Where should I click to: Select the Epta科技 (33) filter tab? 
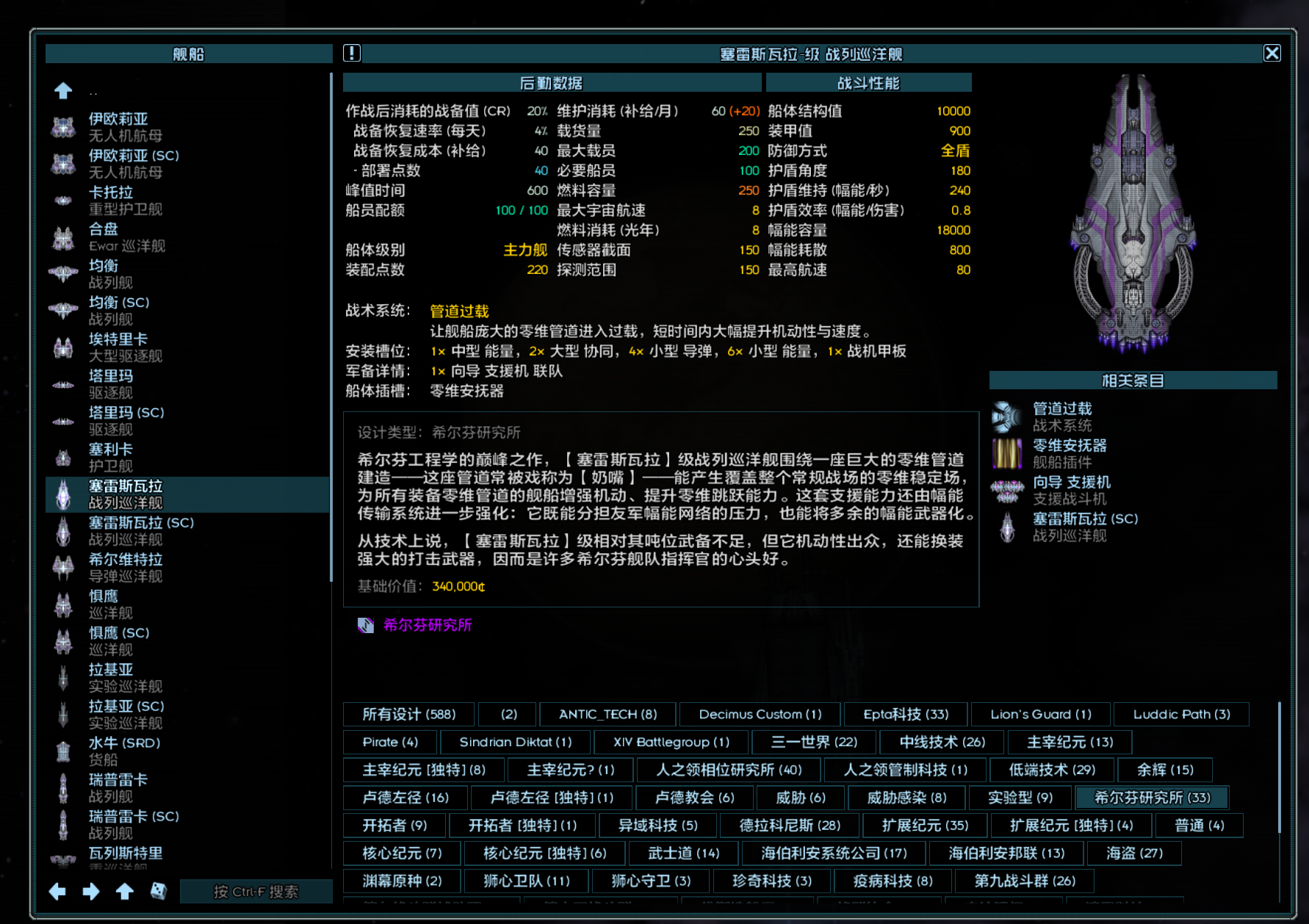[906, 714]
